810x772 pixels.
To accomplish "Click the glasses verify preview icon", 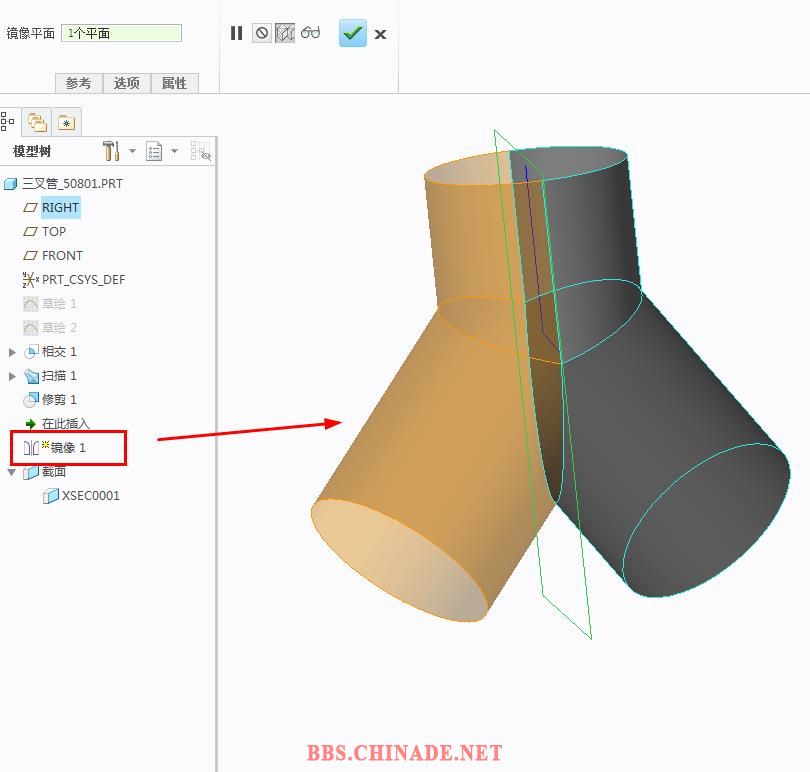I will 311,33.
